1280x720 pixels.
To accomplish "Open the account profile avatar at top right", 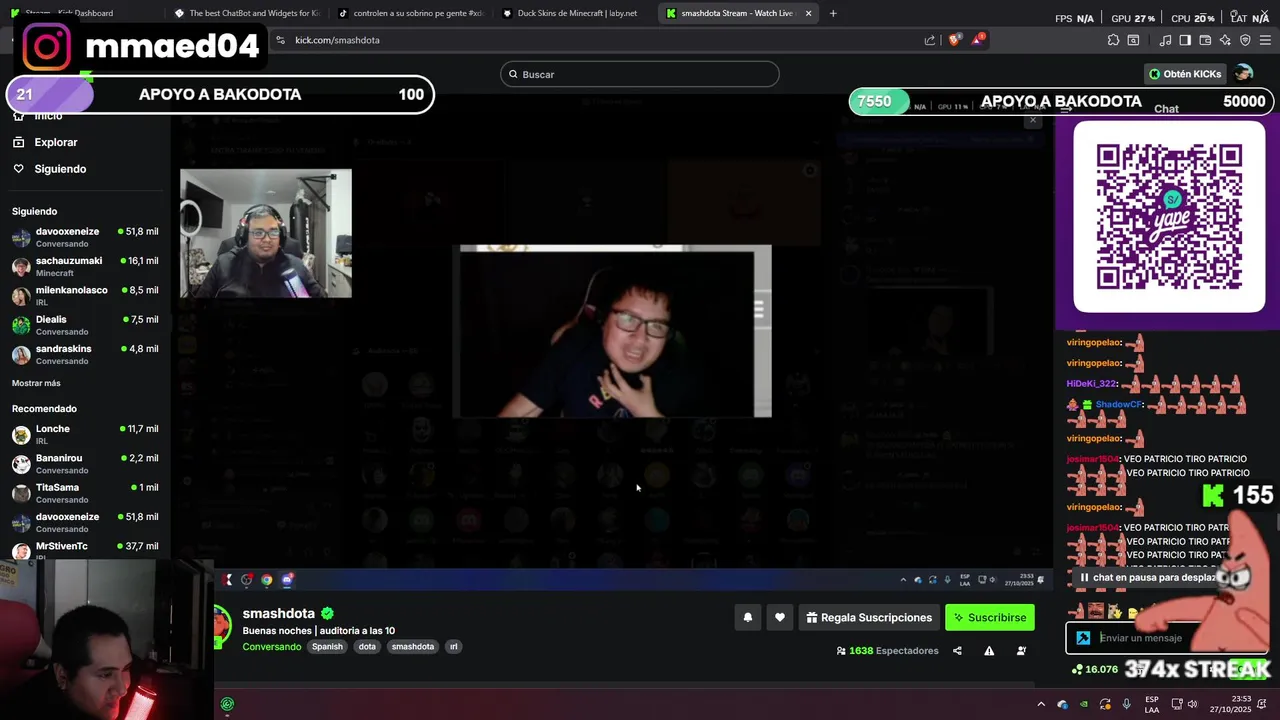I will 1243,74.
